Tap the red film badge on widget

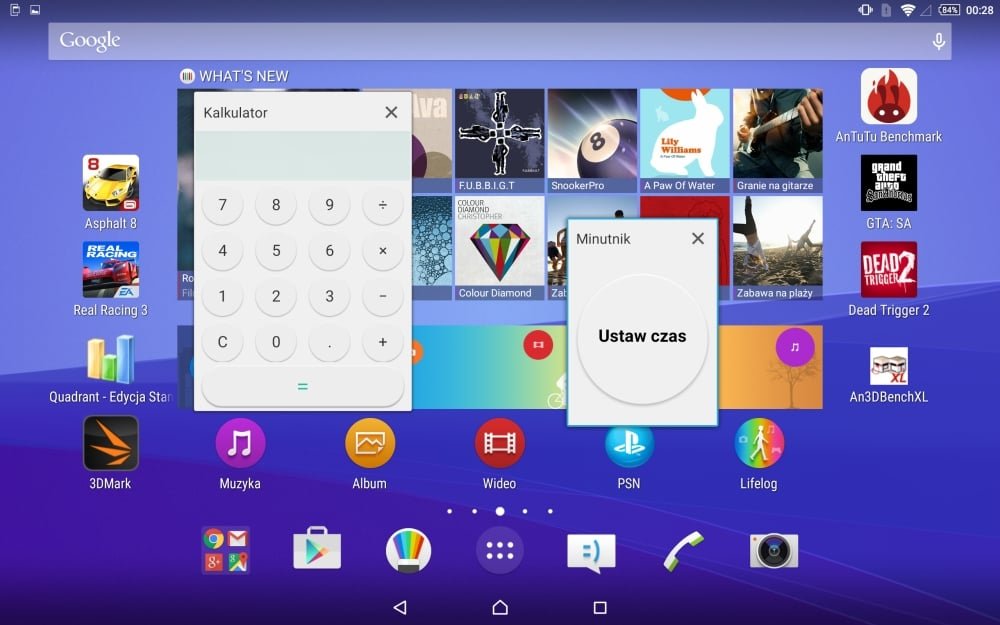[538, 344]
